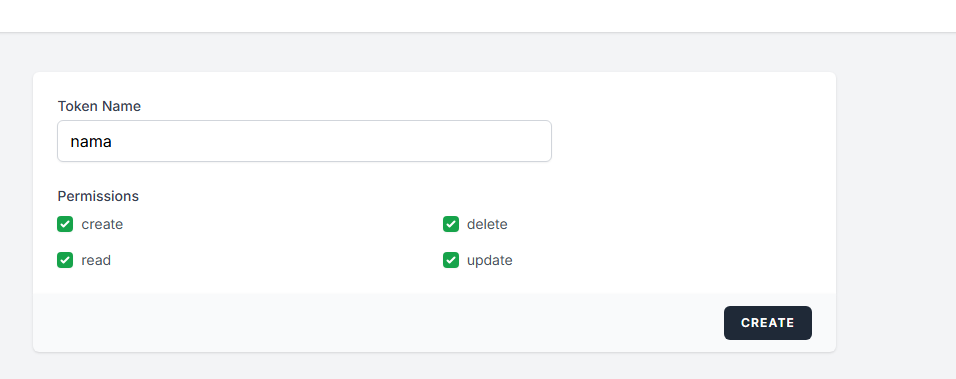Click the "read" permission label text
The width and height of the screenshot is (956, 379).
96,260
